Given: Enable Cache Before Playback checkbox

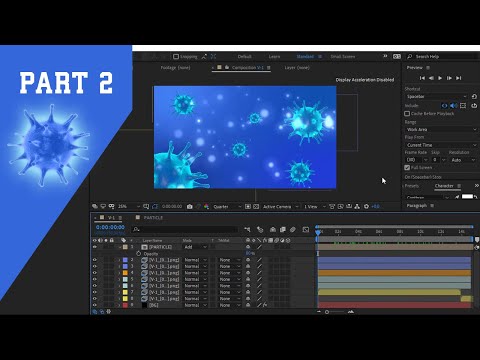Looking at the screenshot, I should (407, 114).
